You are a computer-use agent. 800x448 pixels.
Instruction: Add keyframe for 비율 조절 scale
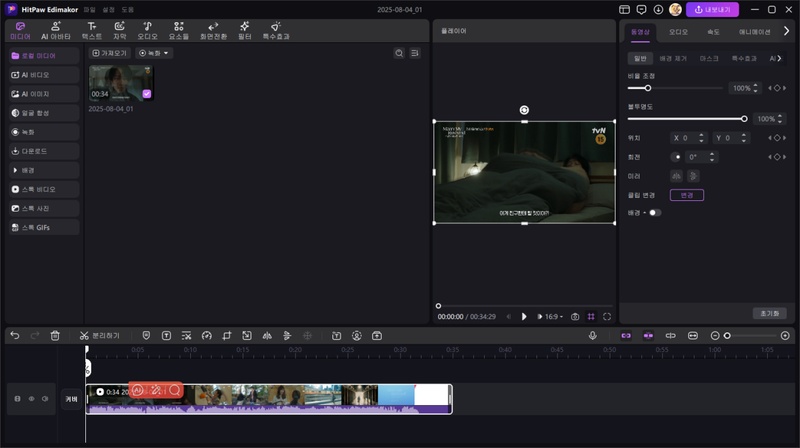777,88
